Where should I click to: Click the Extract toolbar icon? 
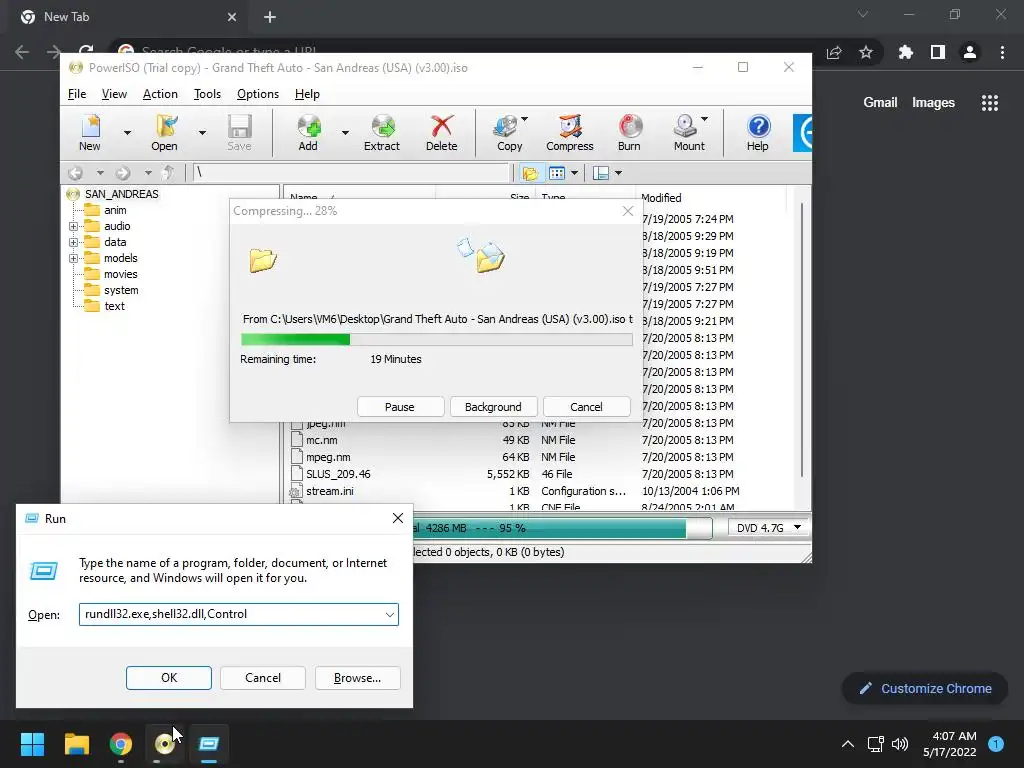382,133
